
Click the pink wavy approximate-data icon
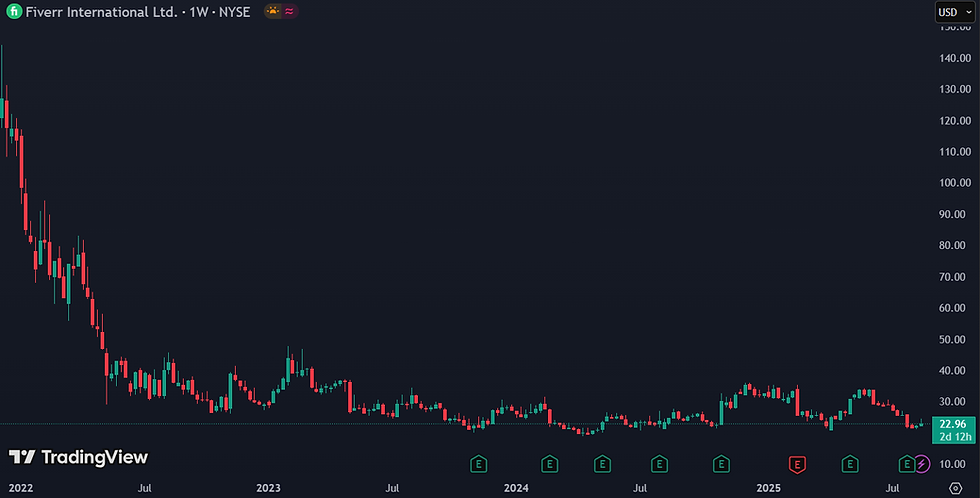(289, 11)
